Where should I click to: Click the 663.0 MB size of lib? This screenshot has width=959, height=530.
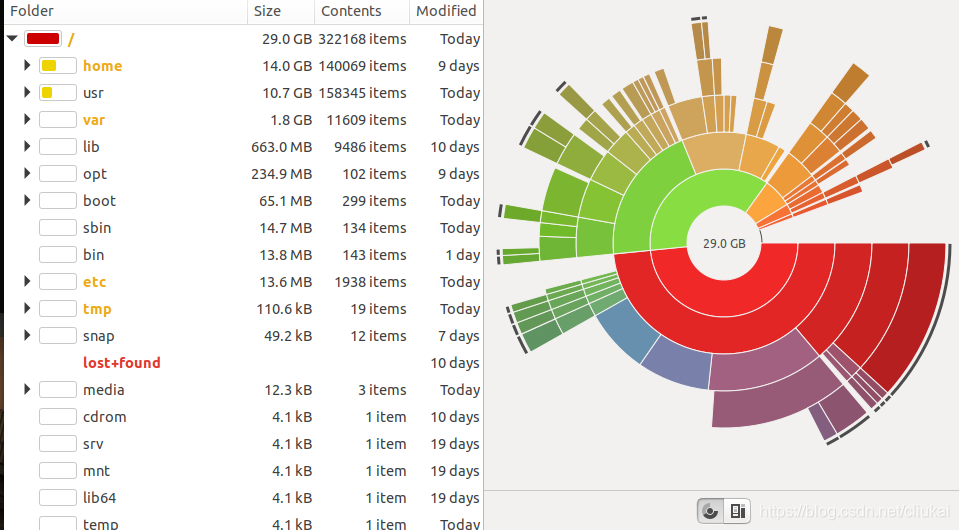click(281, 147)
